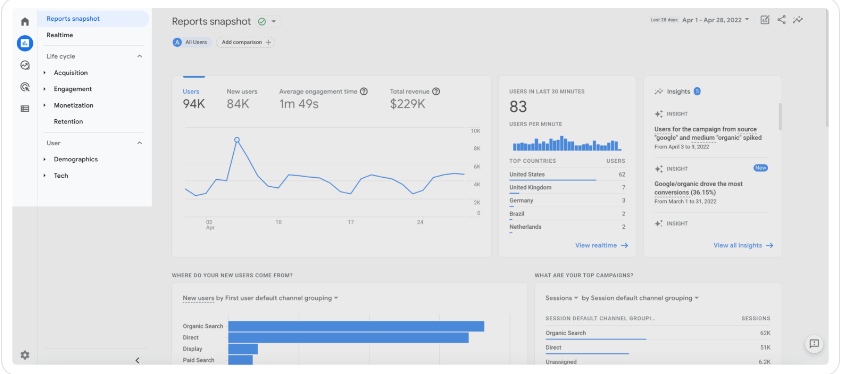Select the Reports chart icon
Image resolution: width=844 pixels, height=374 pixels.
(25, 43)
